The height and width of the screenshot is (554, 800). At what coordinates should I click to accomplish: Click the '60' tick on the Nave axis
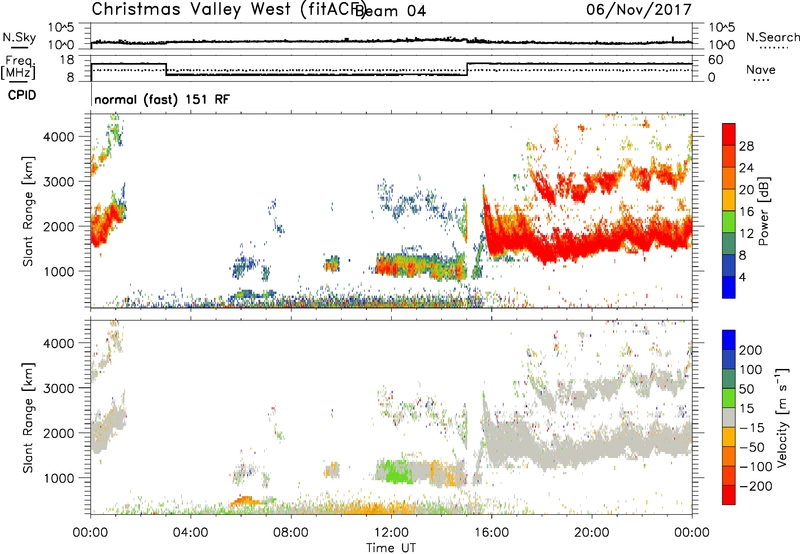click(x=716, y=60)
